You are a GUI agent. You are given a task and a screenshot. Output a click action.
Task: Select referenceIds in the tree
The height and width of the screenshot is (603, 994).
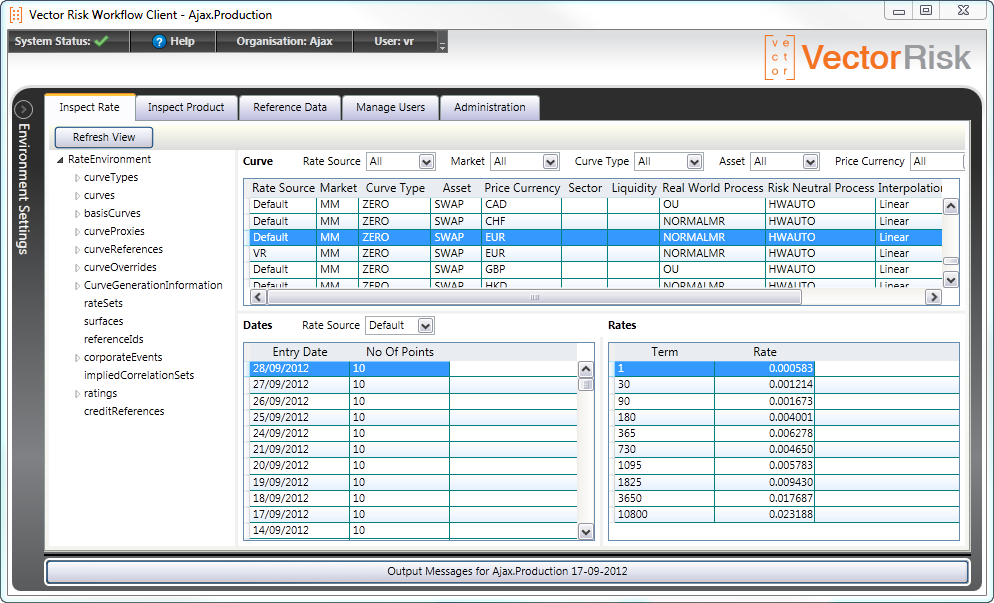pyautogui.click(x=113, y=339)
